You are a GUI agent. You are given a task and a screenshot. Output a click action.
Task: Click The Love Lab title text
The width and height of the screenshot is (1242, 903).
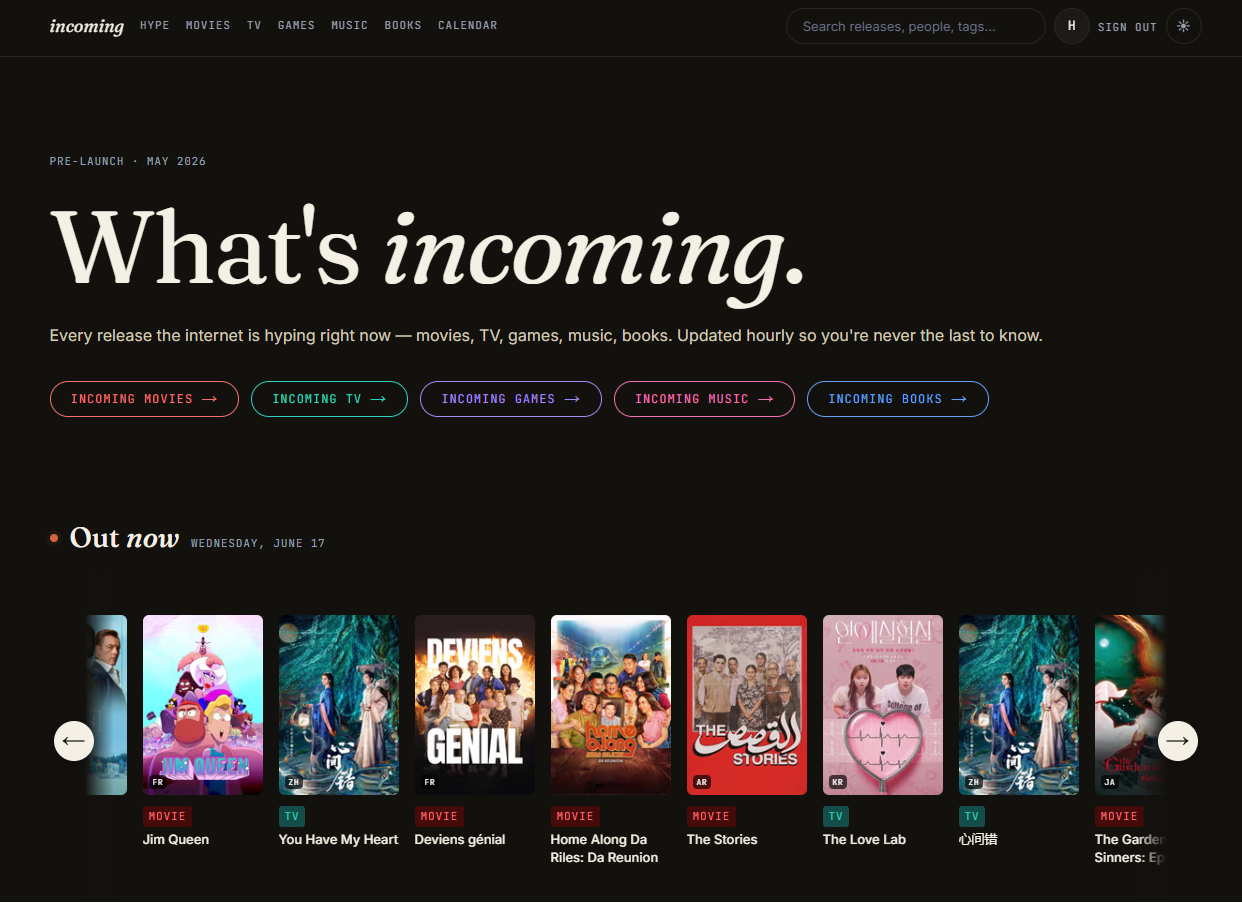click(864, 840)
